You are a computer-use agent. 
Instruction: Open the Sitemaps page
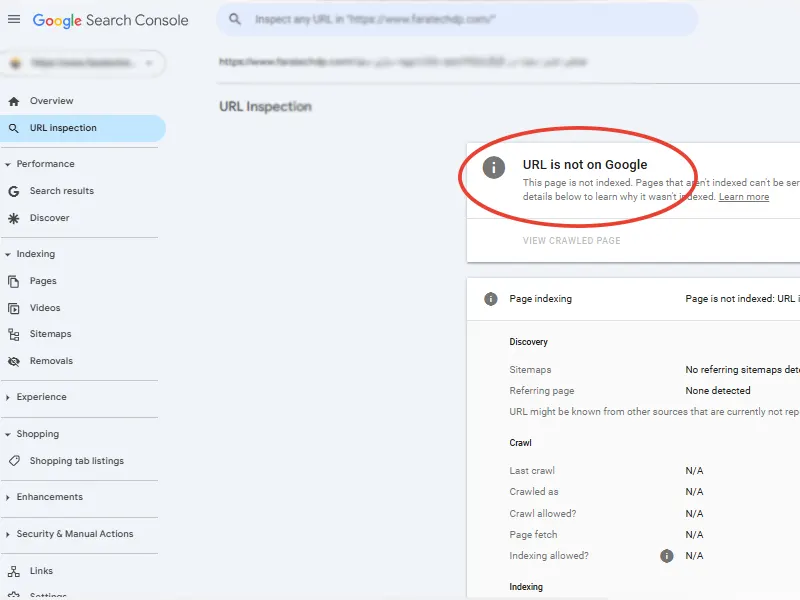click(x=51, y=334)
